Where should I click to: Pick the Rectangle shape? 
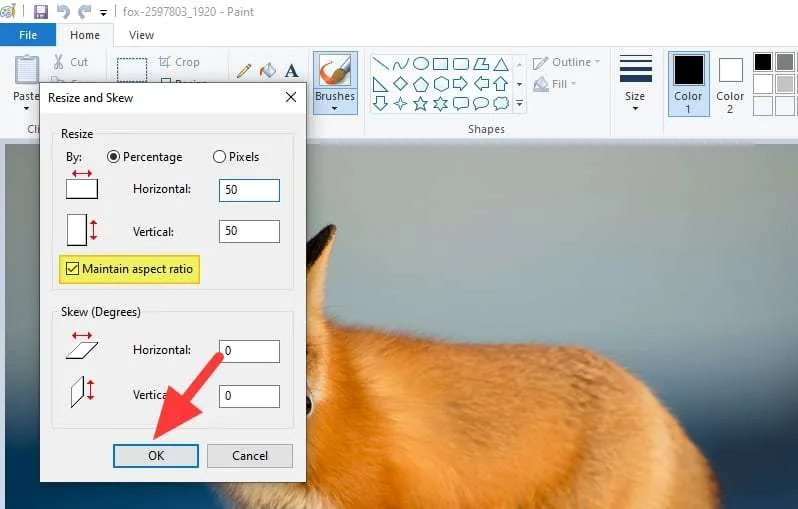[x=440, y=64]
